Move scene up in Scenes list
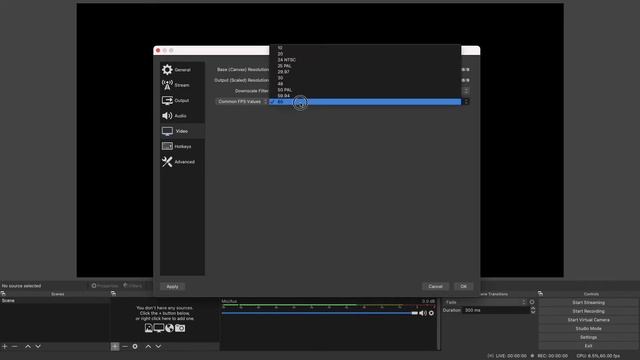The height and width of the screenshot is (360, 640). tap(28, 347)
